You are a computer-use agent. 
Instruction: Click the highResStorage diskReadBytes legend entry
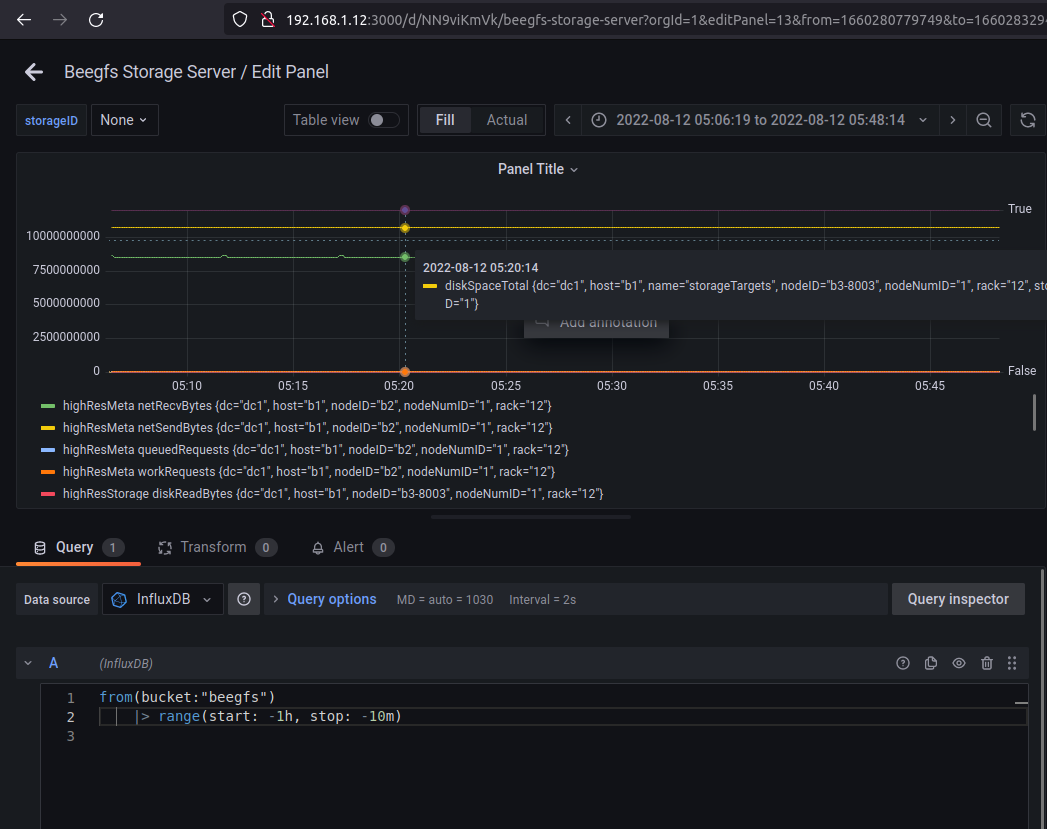[x=333, y=494]
